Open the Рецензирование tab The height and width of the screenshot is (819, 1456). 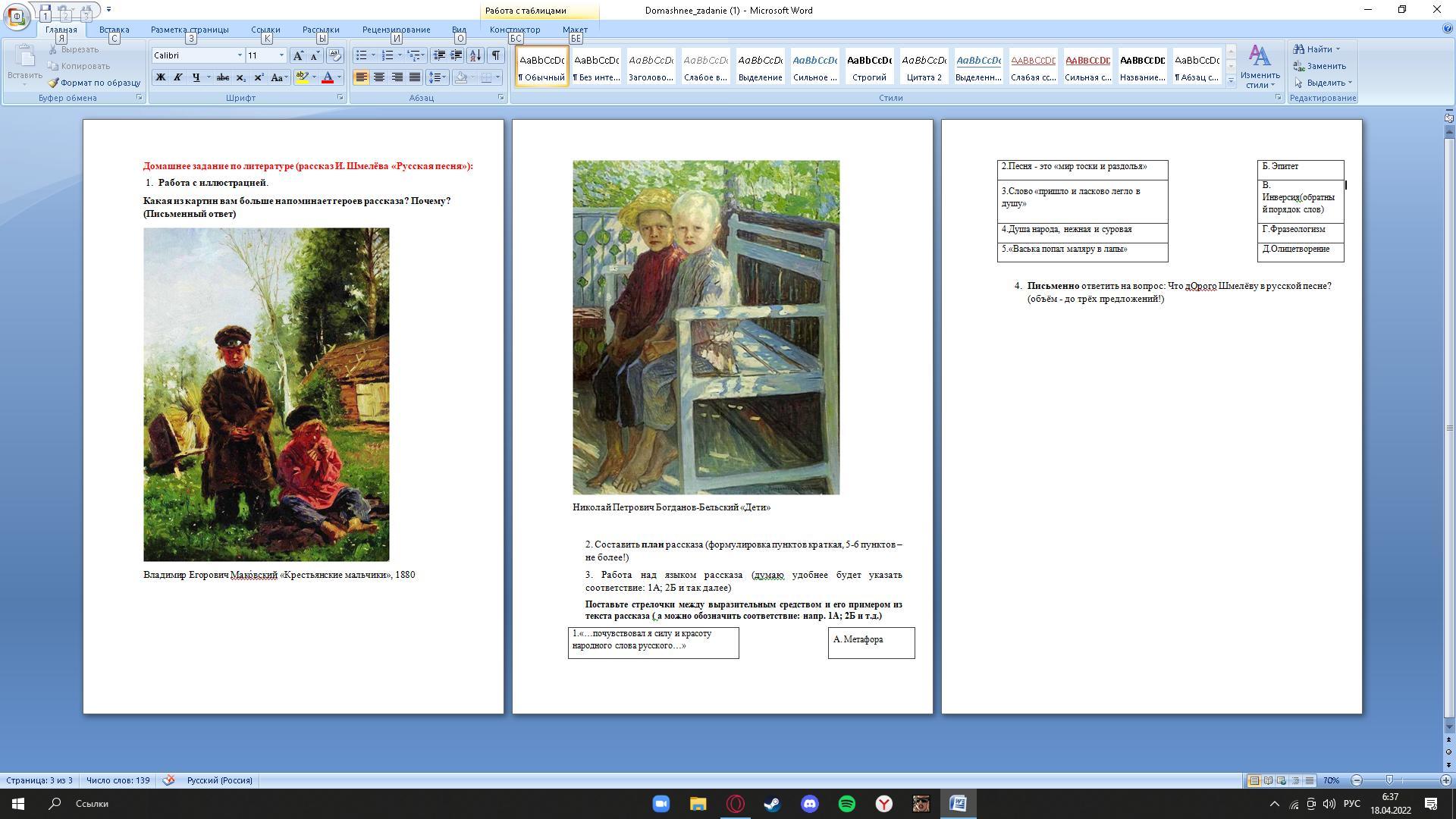click(x=396, y=30)
